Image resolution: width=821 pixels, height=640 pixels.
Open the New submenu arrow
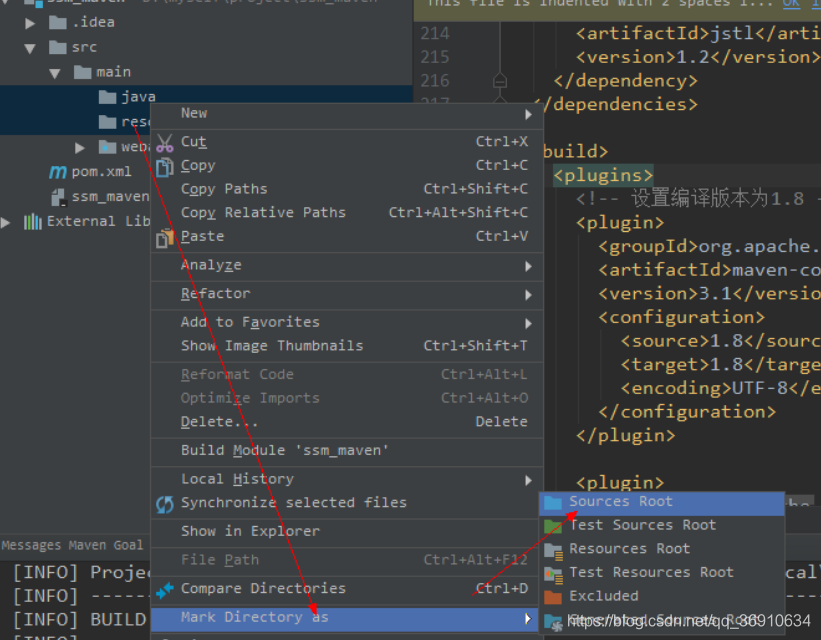click(528, 115)
